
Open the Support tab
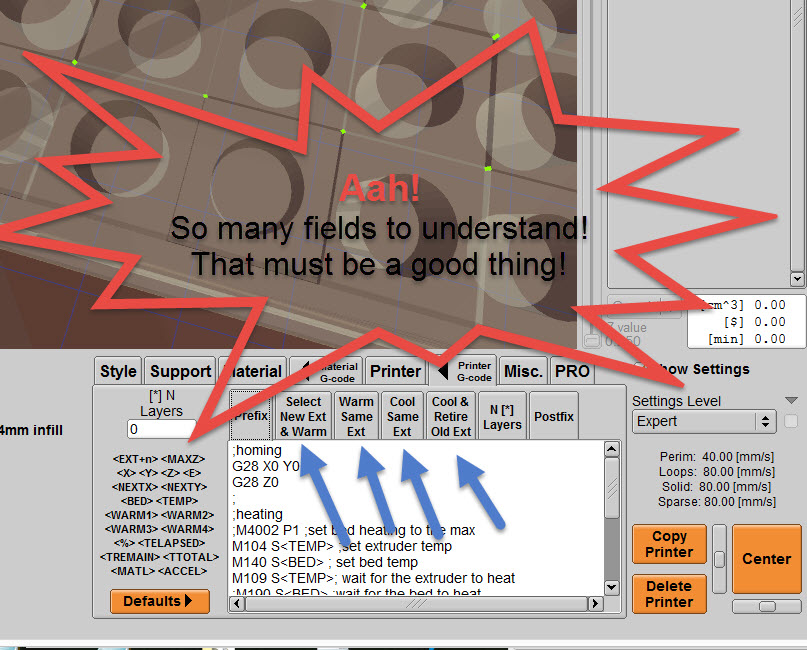pyautogui.click(x=180, y=371)
